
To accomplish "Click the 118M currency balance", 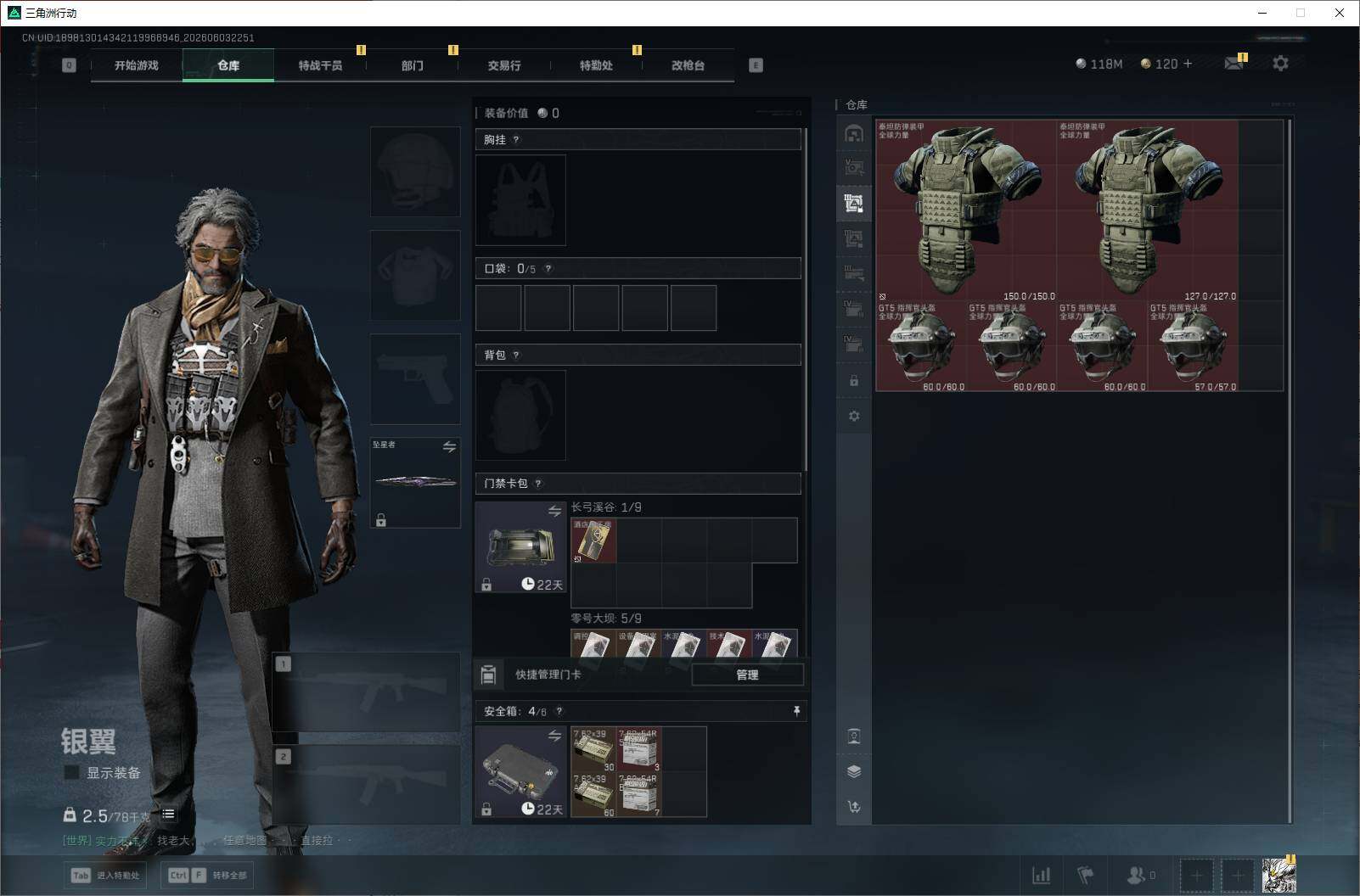I will pos(1099,64).
